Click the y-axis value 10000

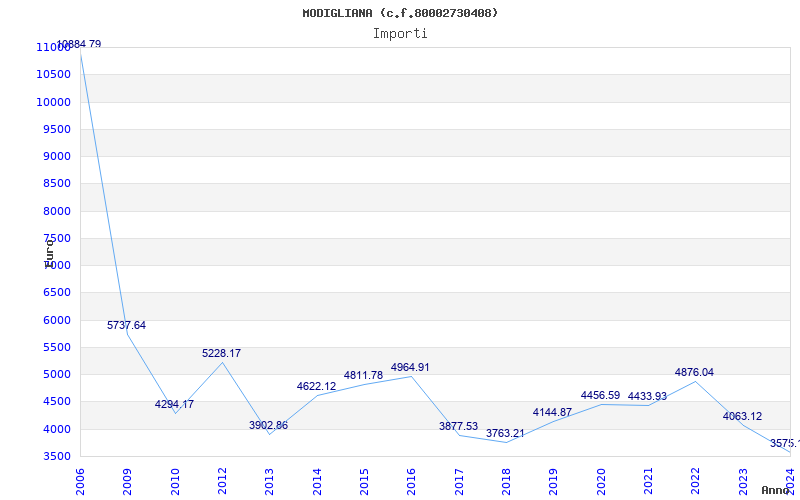53,103
